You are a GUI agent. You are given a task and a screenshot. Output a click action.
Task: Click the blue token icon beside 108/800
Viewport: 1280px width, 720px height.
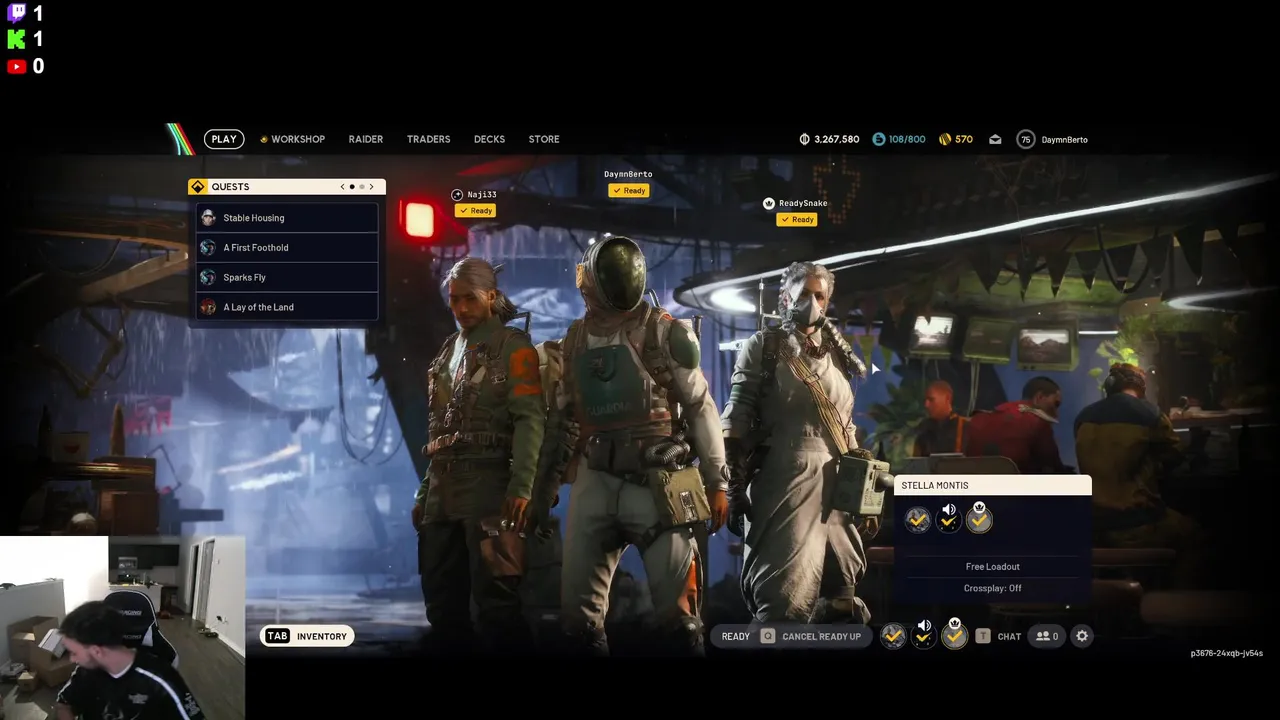pyautogui.click(x=879, y=139)
